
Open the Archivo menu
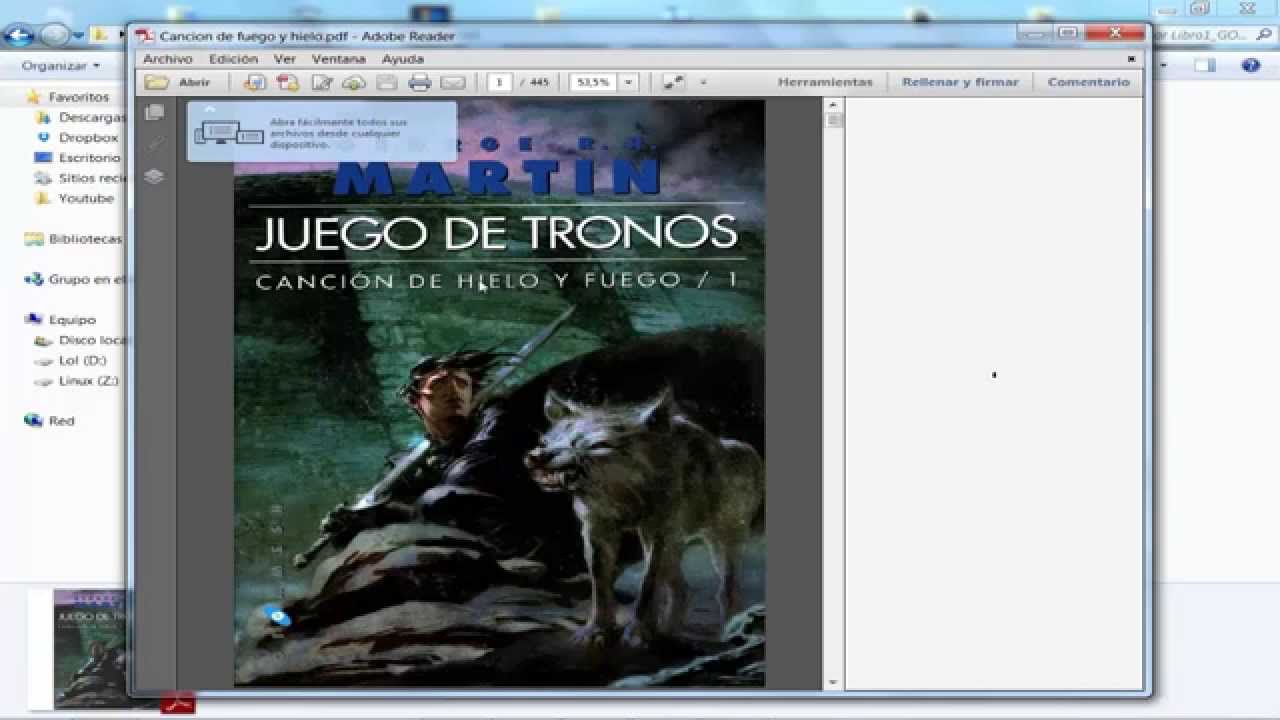click(x=167, y=59)
